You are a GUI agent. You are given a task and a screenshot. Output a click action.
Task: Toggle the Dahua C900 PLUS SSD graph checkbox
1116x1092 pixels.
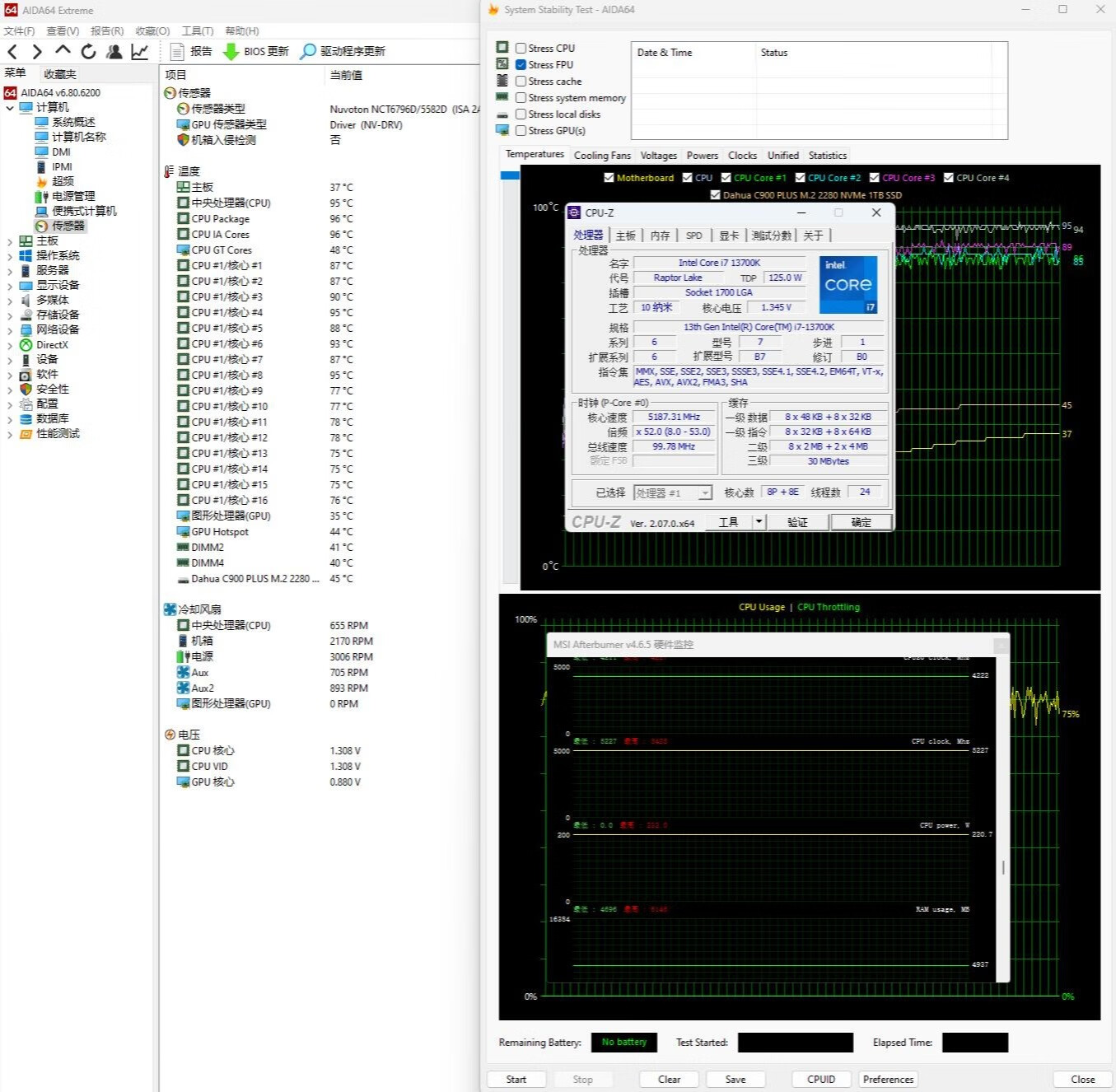pyautogui.click(x=715, y=195)
